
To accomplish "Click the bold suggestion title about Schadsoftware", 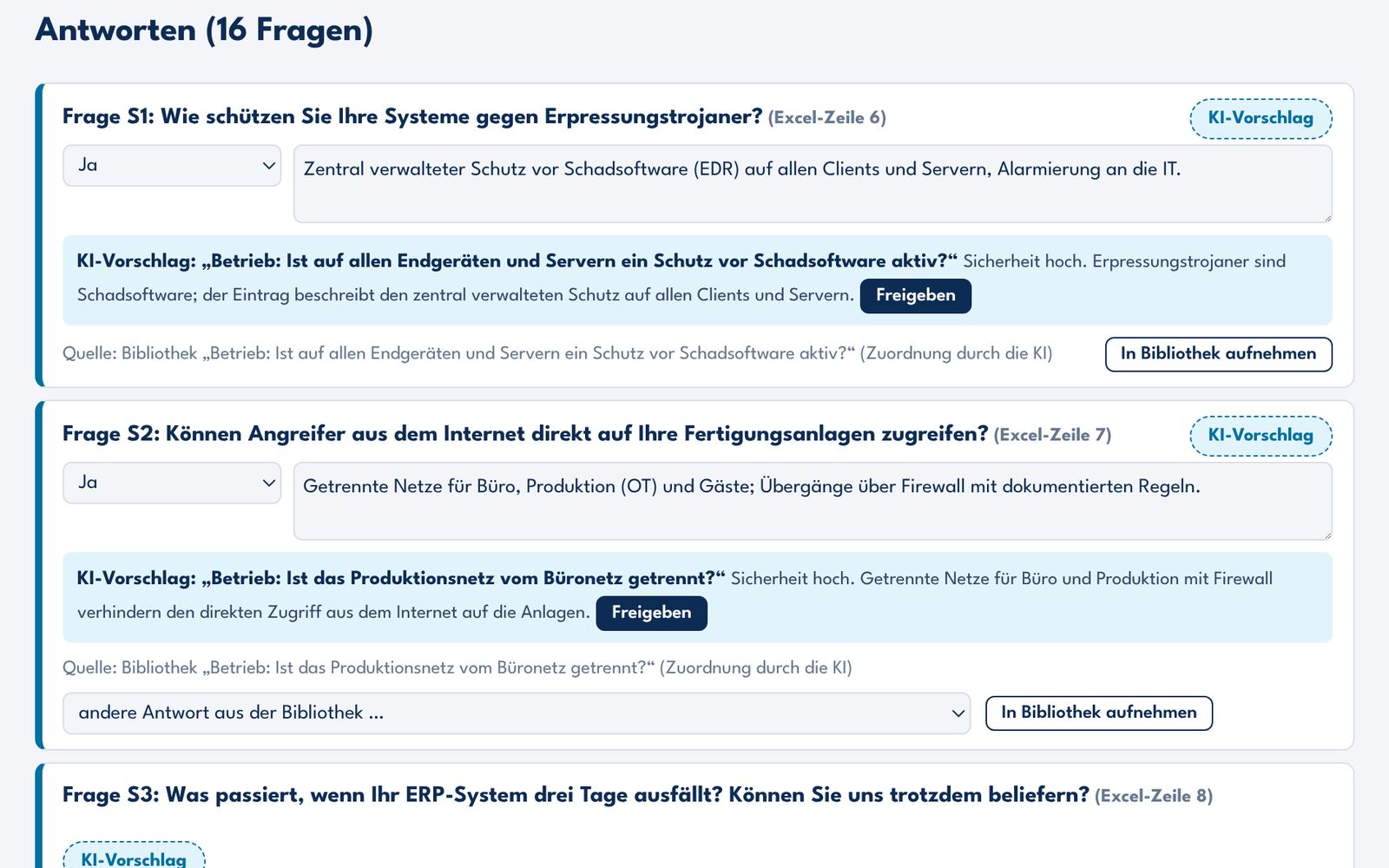I will click(x=517, y=261).
